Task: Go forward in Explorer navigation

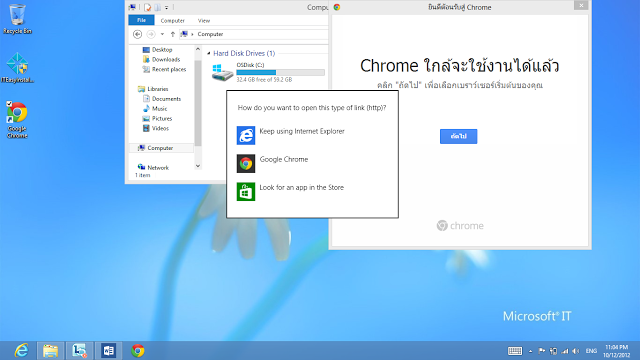Action: pos(151,34)
